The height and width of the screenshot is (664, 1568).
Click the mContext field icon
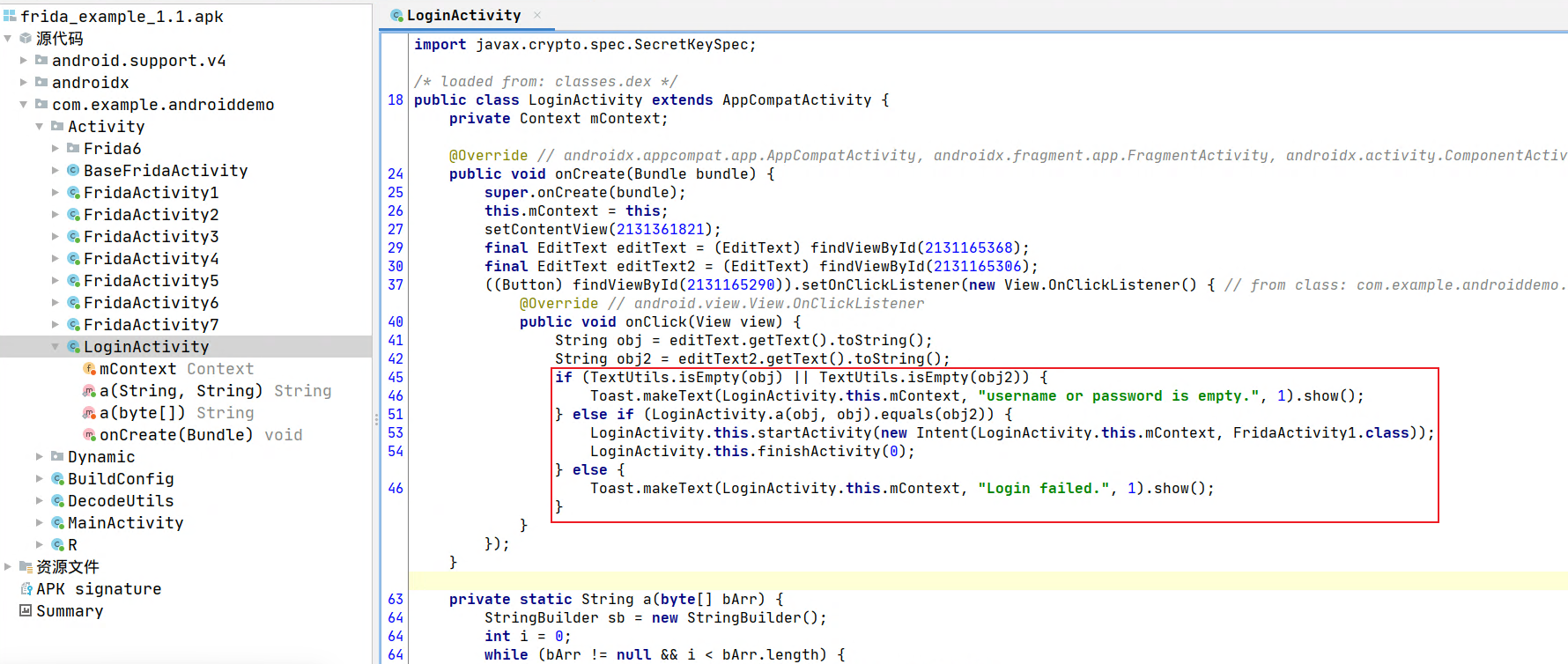89,368
